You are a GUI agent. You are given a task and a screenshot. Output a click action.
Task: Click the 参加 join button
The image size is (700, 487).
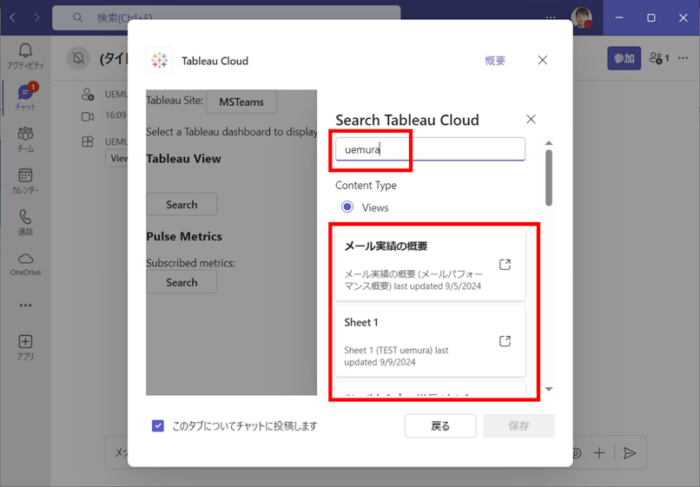[624, 58]
